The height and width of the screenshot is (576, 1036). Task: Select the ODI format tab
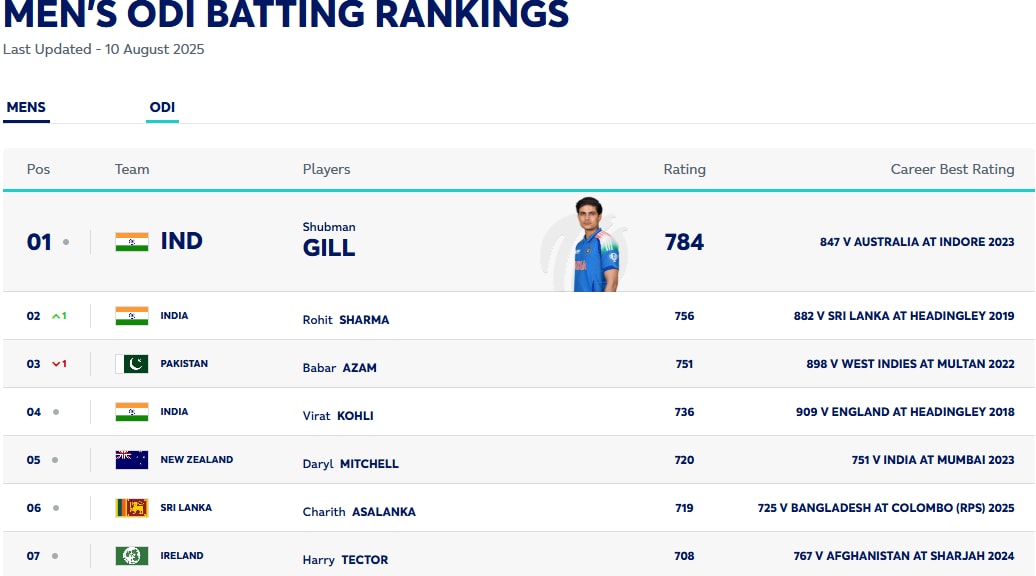tap(162, 108)
